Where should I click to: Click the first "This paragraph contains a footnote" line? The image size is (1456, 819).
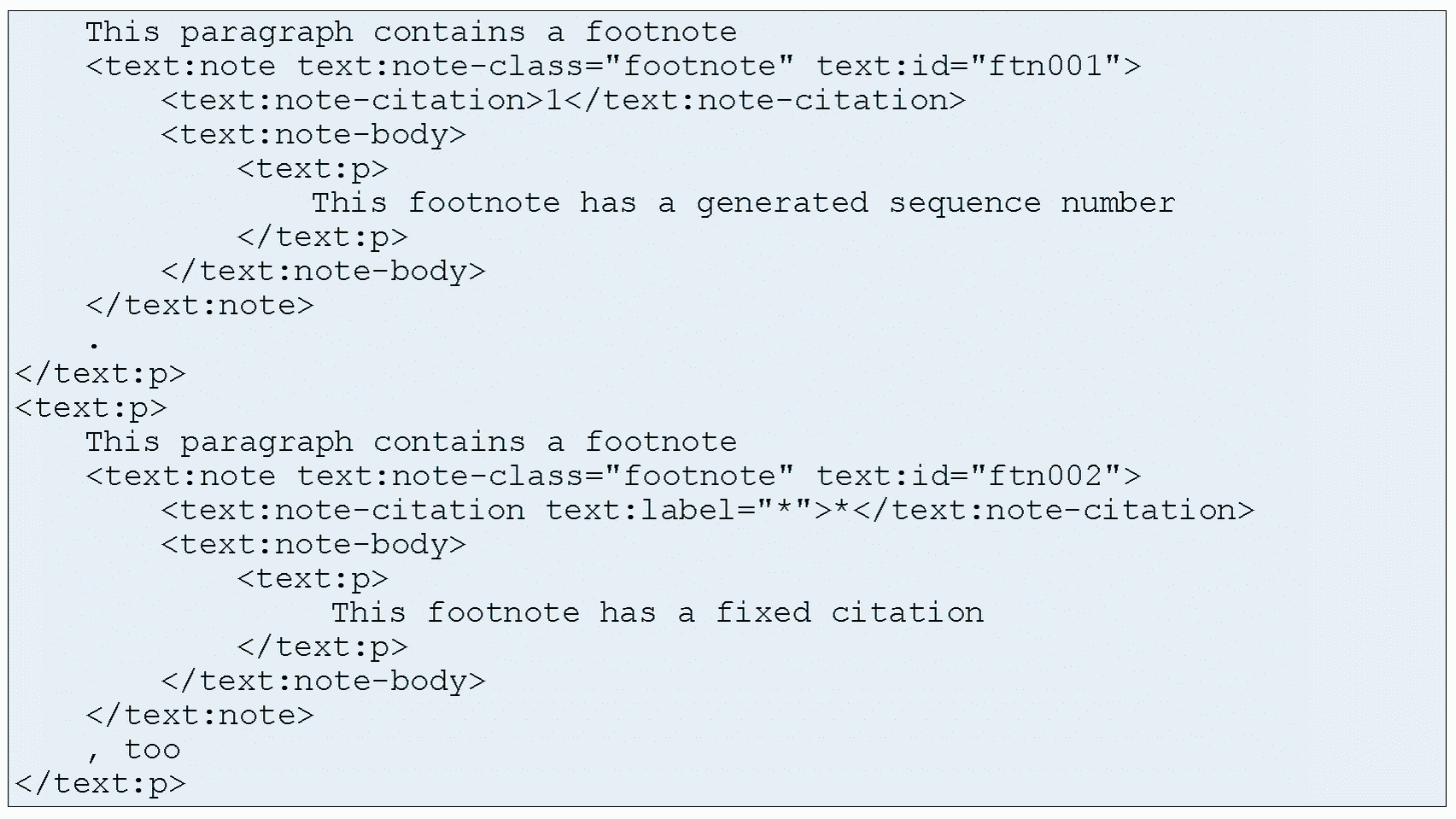click(x=411, y=32)
